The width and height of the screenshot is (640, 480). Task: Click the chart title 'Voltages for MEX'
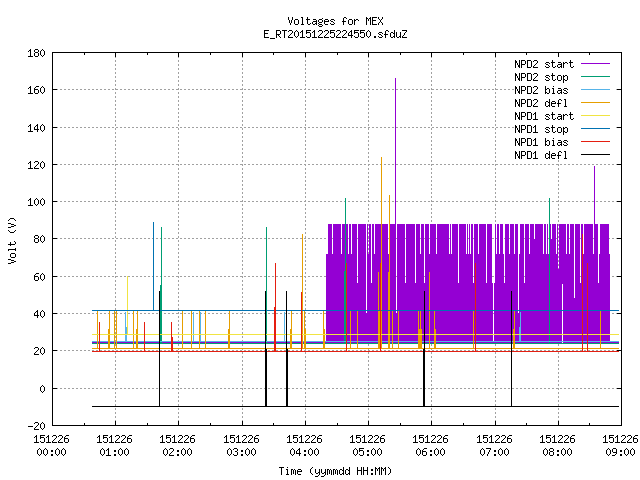coord(335,21)
